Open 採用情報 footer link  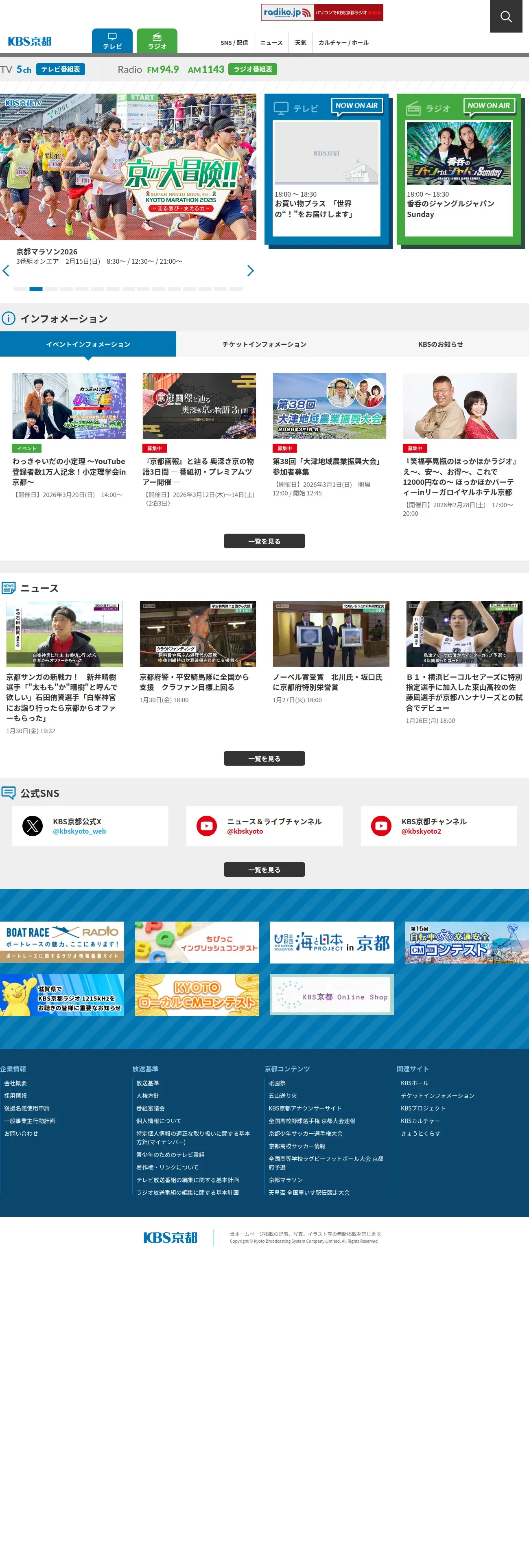(x=16, y=1096)
